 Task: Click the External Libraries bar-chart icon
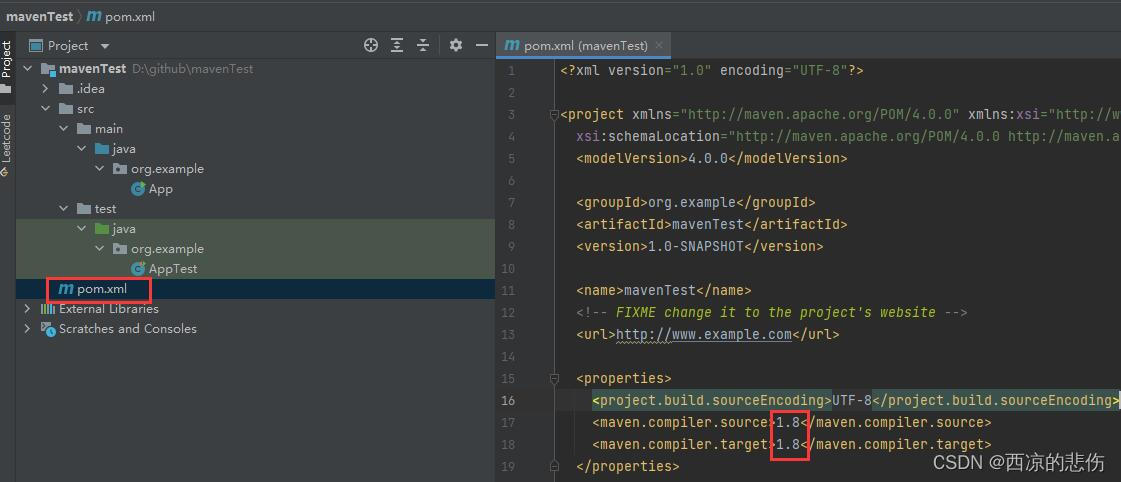click(48, 309)
